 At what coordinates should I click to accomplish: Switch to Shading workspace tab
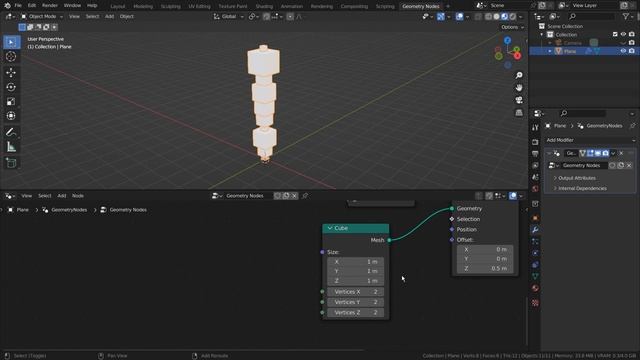coord(264,6)
